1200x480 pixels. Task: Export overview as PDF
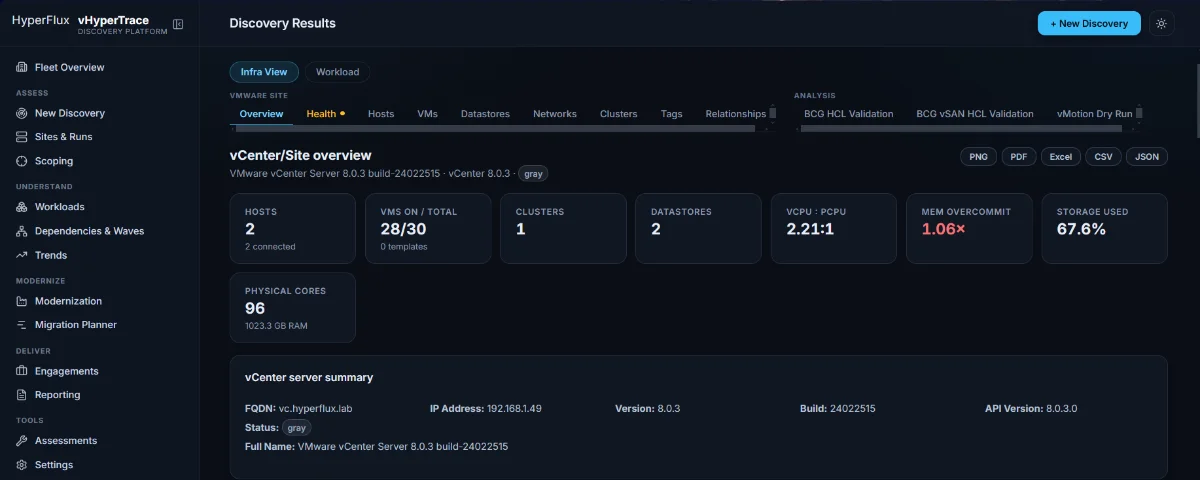[x=1017, y=157]
